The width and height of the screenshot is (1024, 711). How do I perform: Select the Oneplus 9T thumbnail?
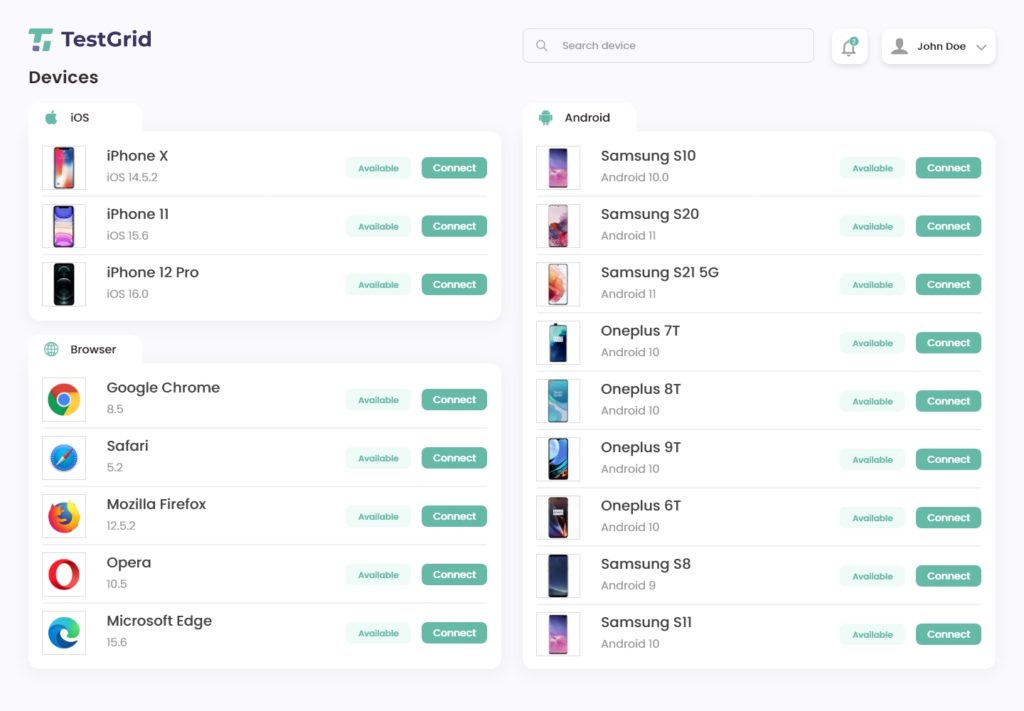point(558,459)
